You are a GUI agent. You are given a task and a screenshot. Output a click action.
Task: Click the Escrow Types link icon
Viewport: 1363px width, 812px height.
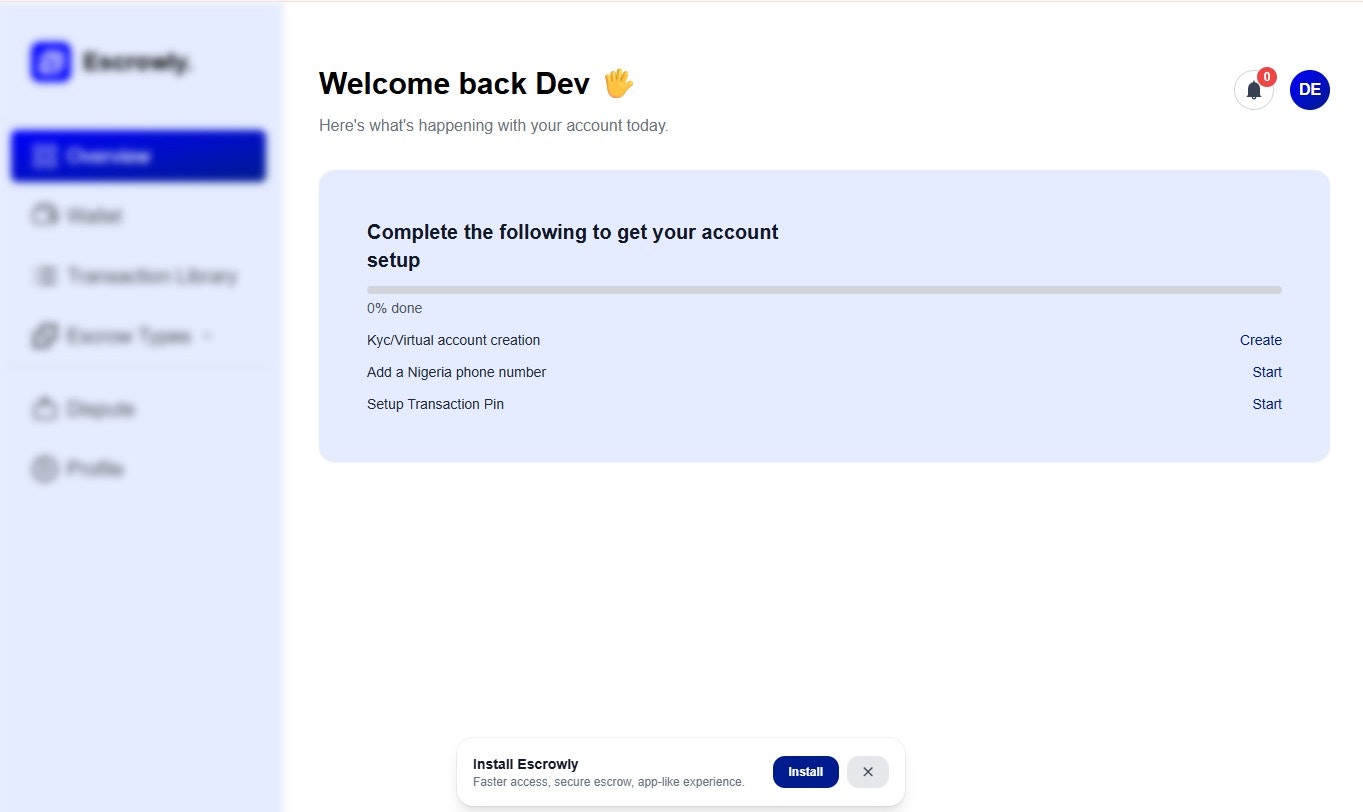[45, 336]
